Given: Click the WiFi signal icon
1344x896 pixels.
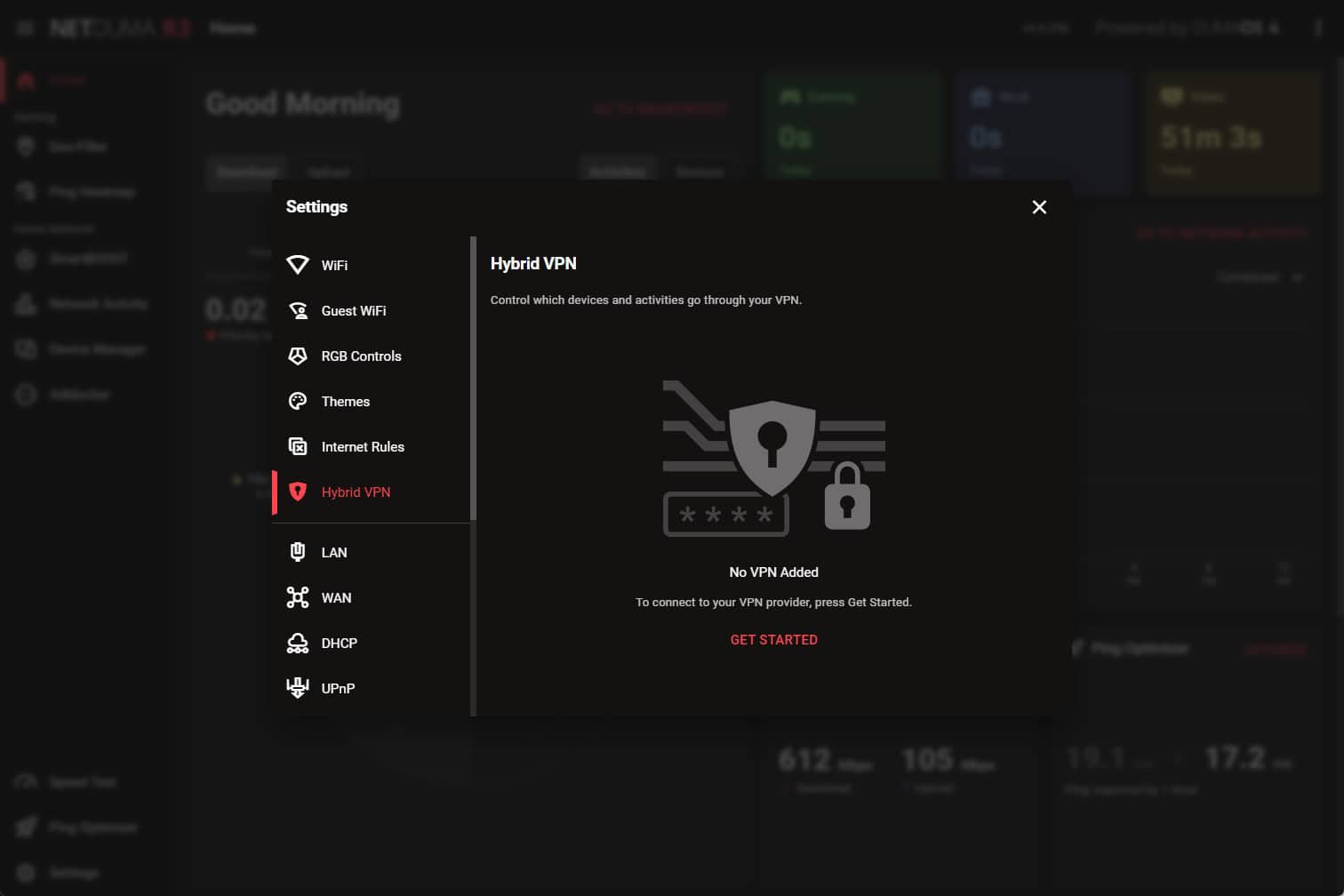Looking at the screenshot, I should click(298, 265).
